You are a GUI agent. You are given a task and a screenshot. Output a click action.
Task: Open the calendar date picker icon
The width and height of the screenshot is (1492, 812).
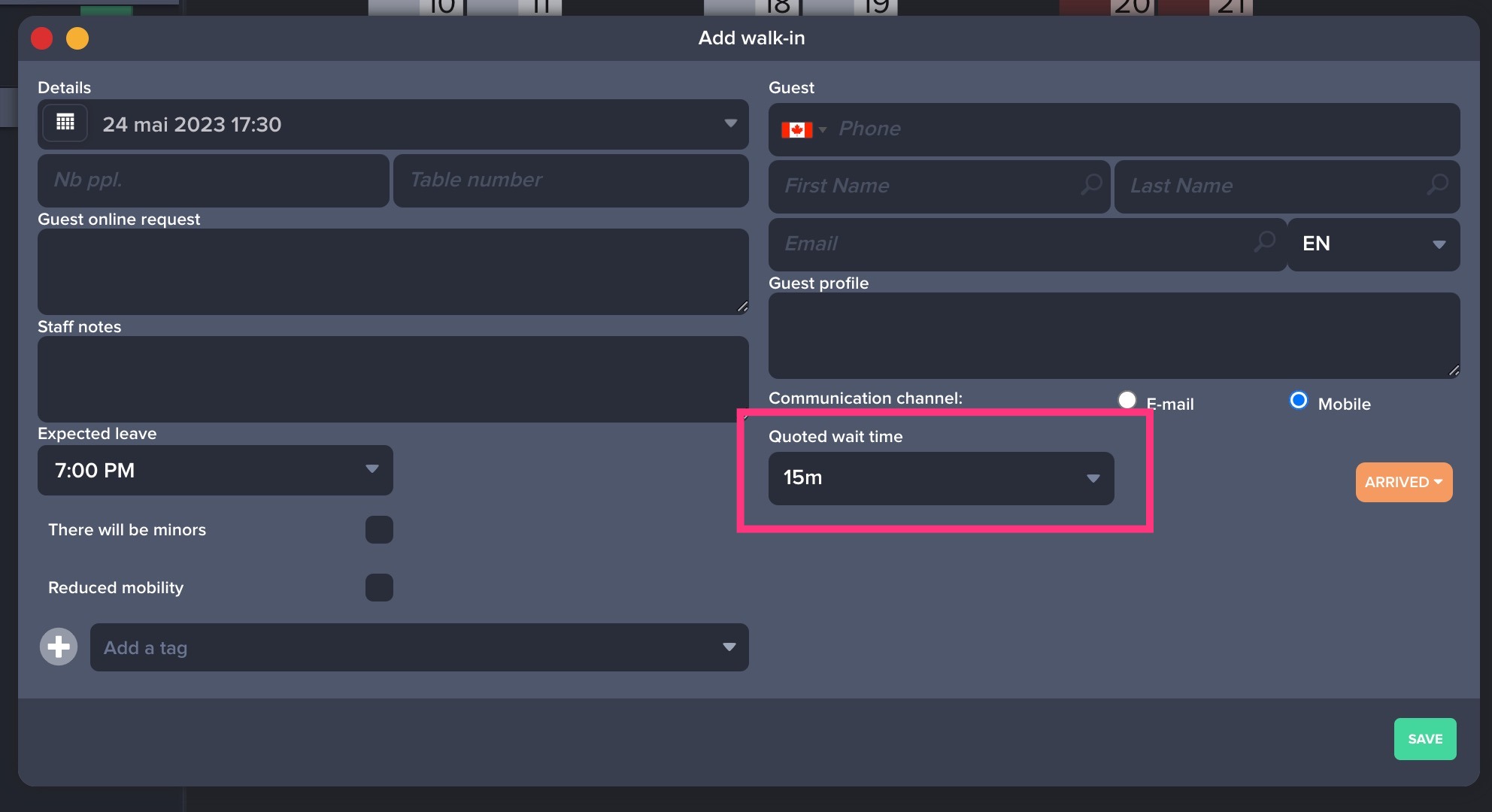pos(65,123)
